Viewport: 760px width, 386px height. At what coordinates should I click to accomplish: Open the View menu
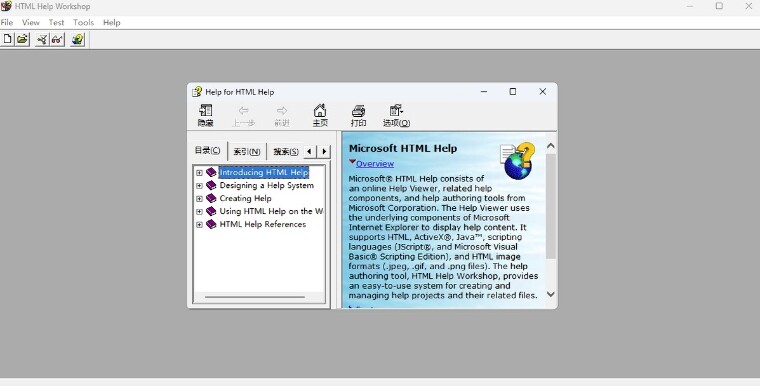click(31, 22)
